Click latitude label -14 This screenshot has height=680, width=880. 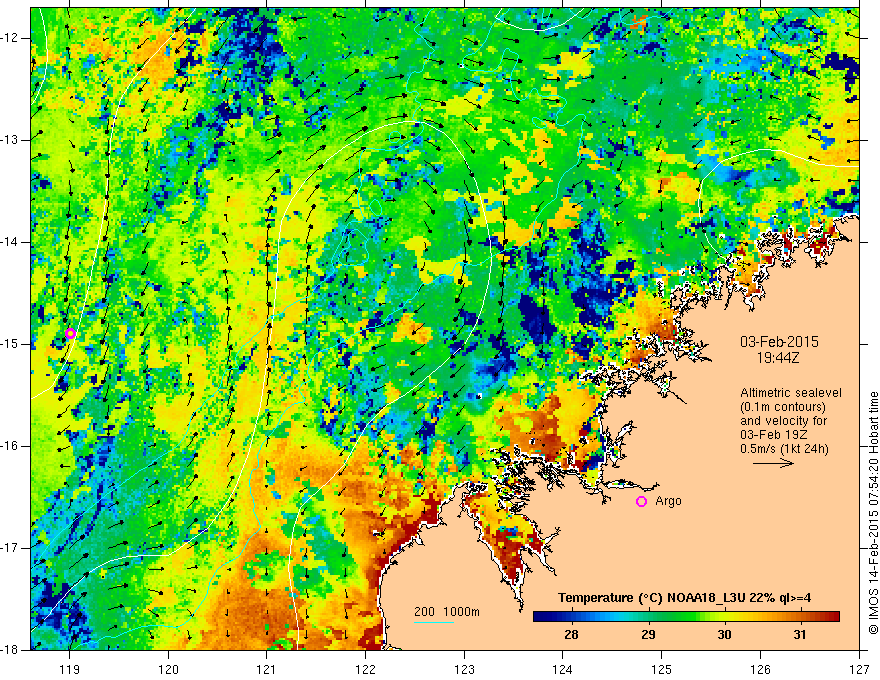point(11,242)
